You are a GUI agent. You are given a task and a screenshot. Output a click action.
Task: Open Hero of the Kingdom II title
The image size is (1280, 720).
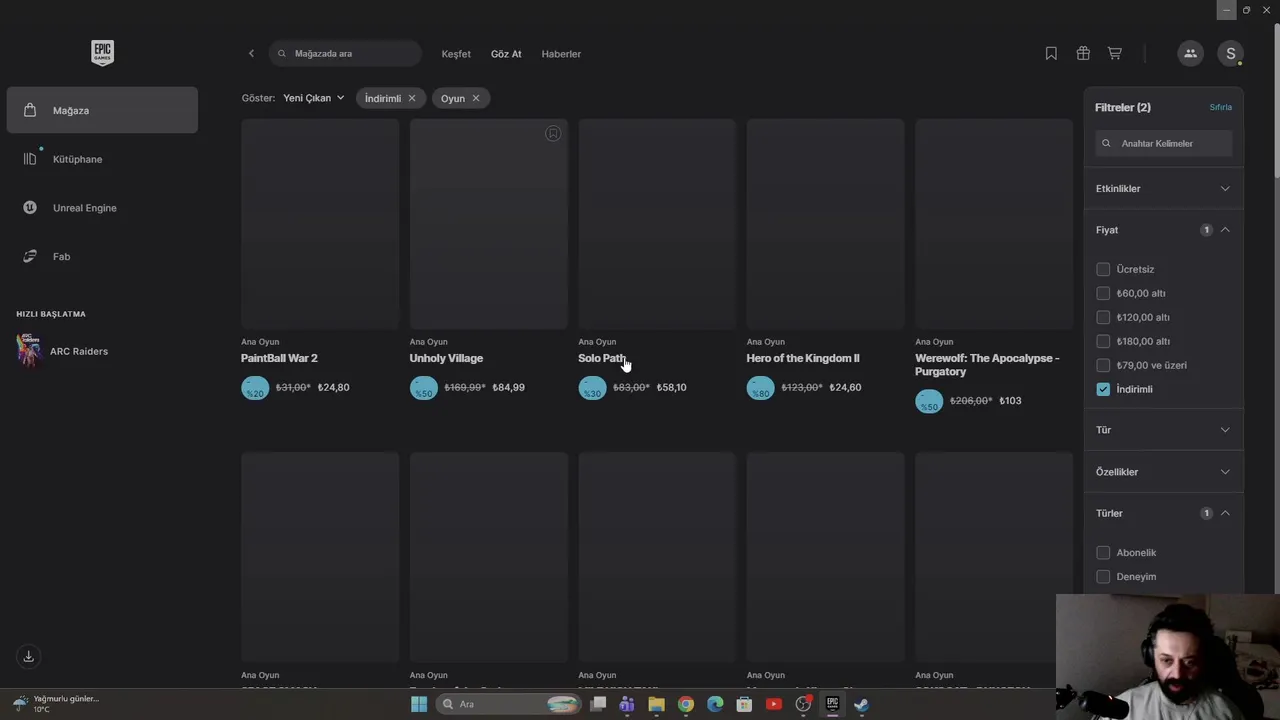pyautogui.click(x=803, y=358)
